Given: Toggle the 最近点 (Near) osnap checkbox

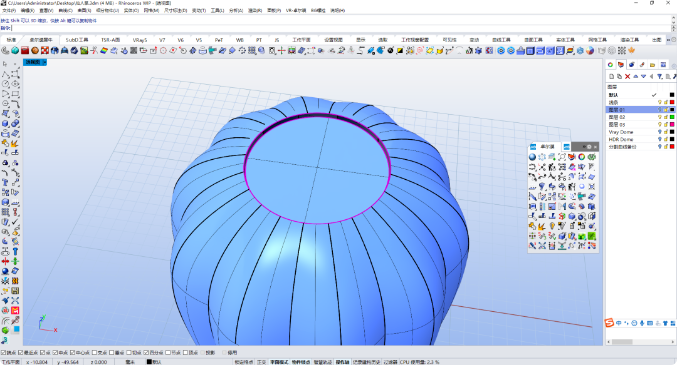Looking at the screenshot, I should pos(20,353).
